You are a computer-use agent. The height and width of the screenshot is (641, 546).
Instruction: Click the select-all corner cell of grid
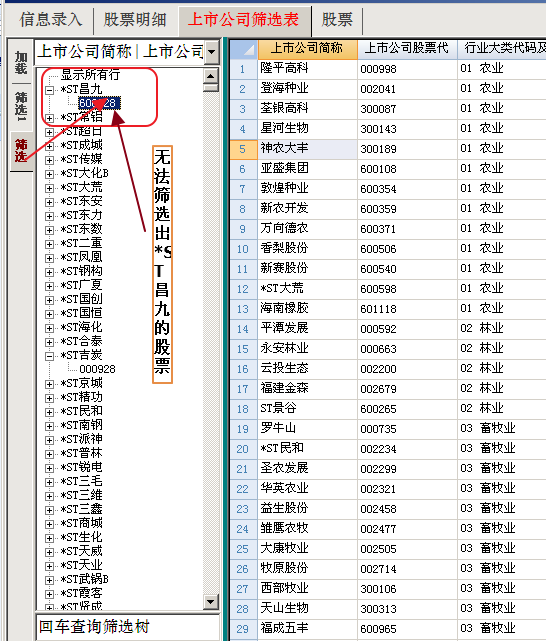pyautogui.click(x=244, y=49)
